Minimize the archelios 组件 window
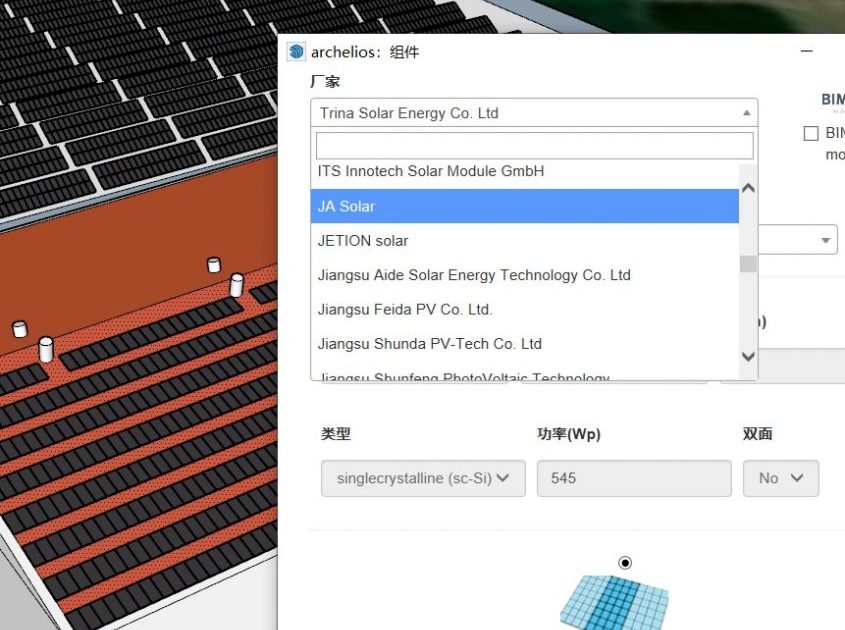This screenshot has height=630, width=845. point(807,51)
